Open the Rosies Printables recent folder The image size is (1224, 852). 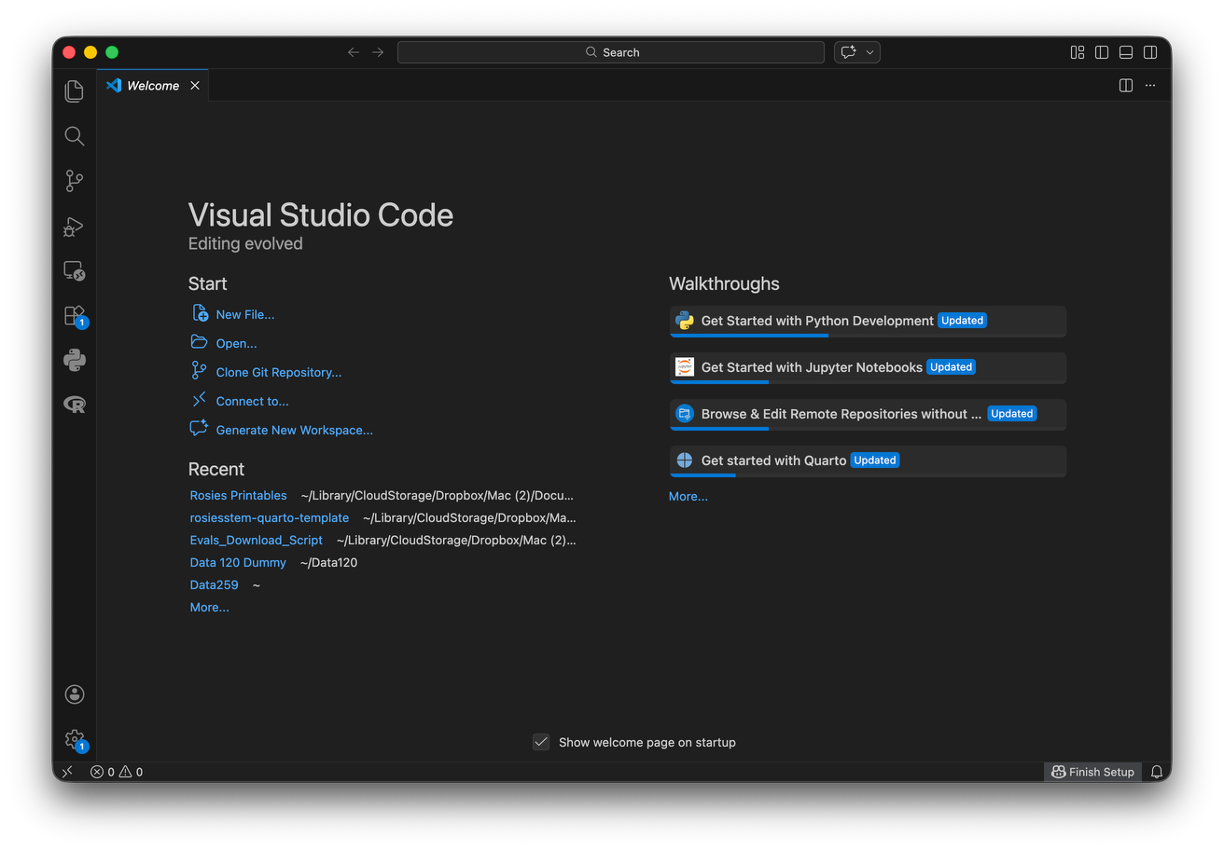click(x=238, y=495)
